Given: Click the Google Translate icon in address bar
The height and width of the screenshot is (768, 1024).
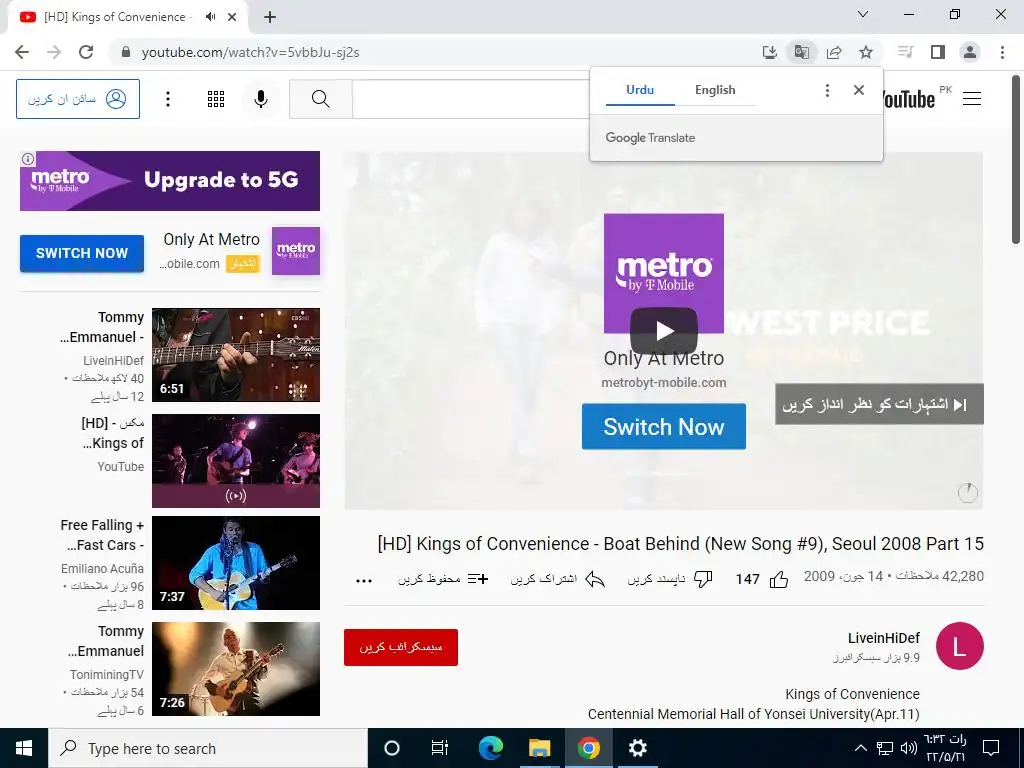Looking at the screenshot, I should [x=801, y=52].
